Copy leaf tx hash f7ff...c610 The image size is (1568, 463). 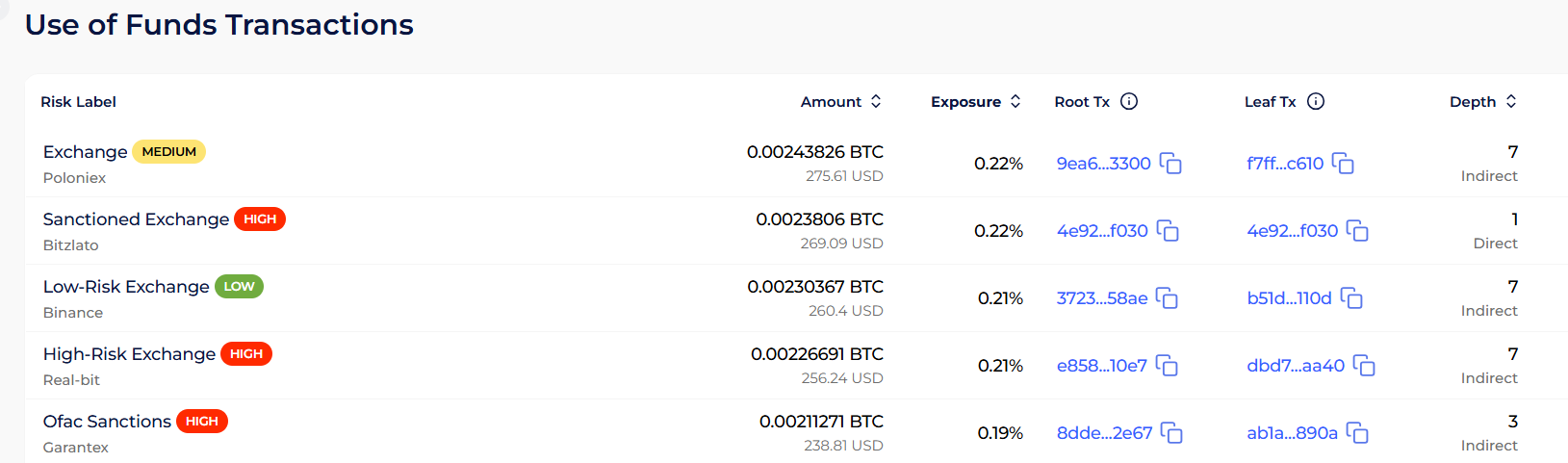coord(1343,164)
